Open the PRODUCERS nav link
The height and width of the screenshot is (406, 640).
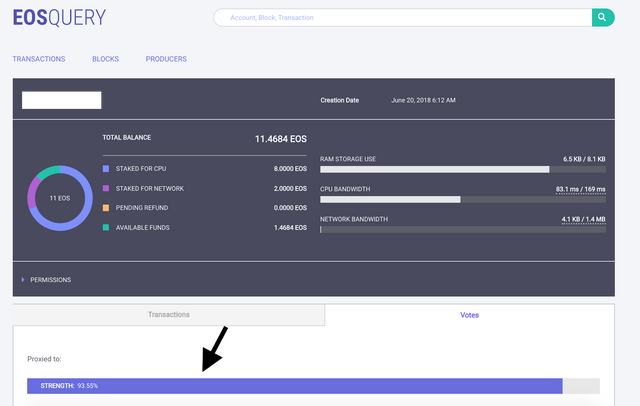[x=166, y=59]
